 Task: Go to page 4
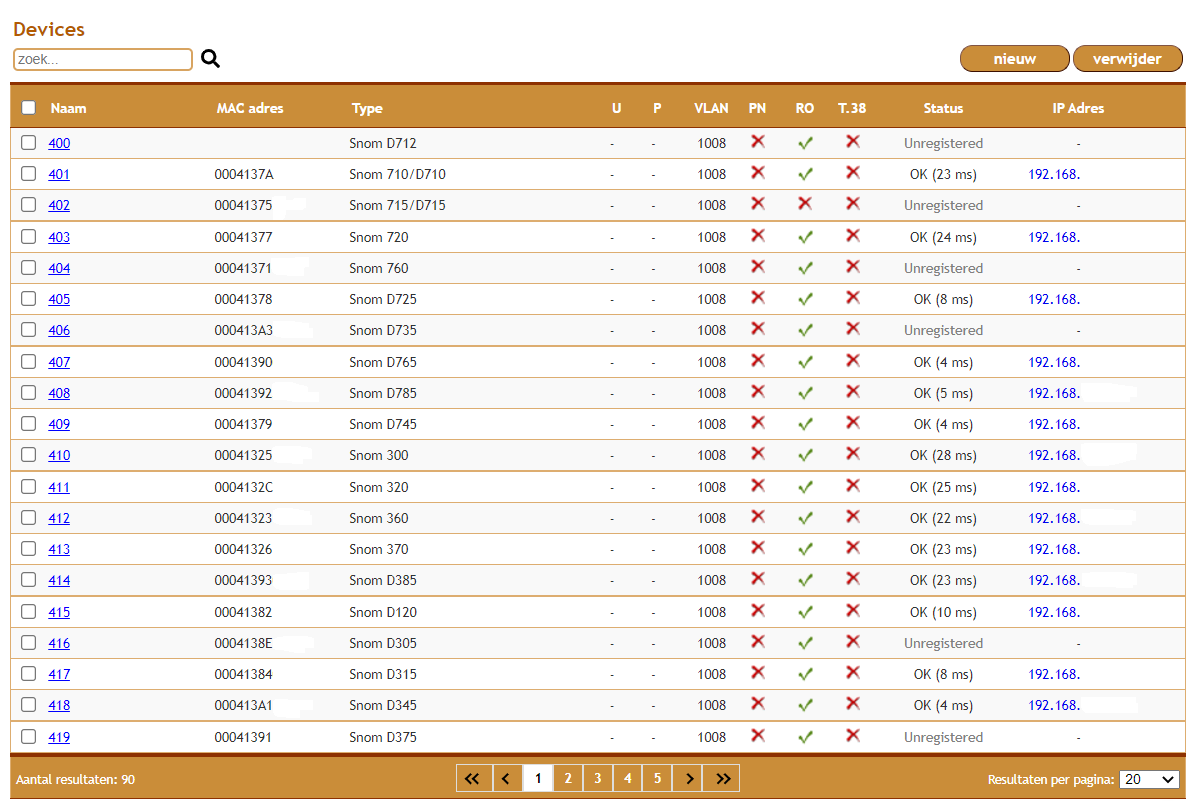coord(627,779)
